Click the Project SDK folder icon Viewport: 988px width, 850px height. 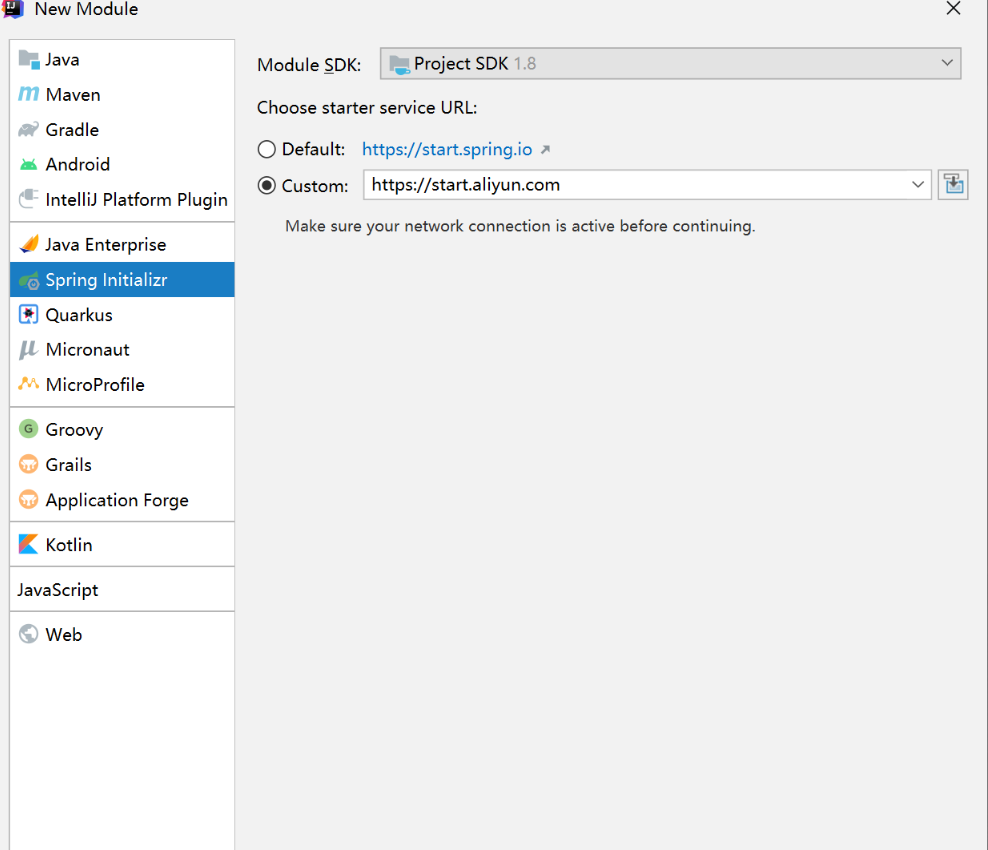coord(399,64)
